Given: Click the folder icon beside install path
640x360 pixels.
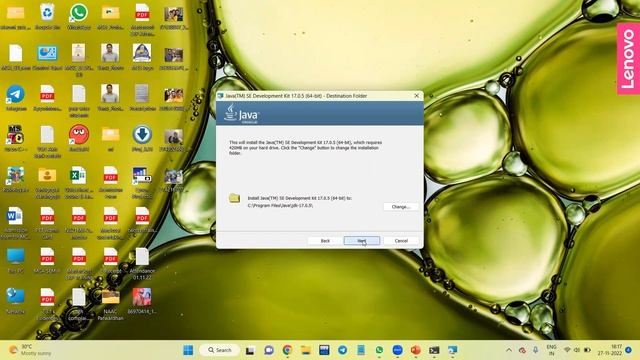Looking at the screenshot, I should 234,198.
